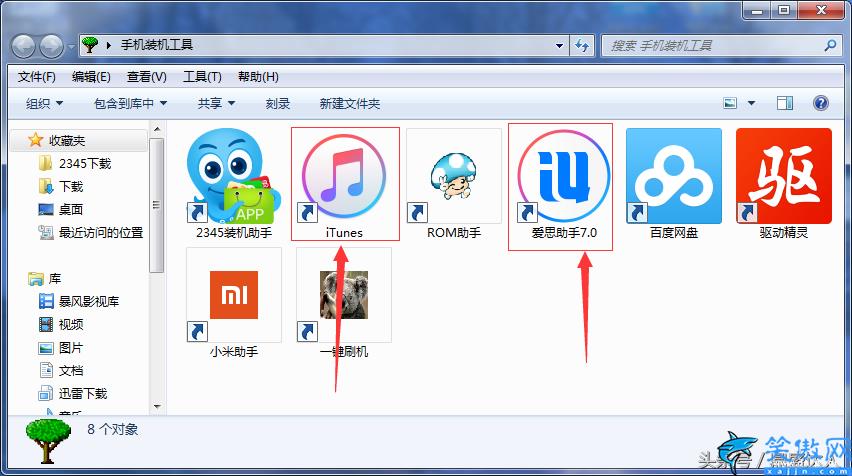Click the sidebar scroll down arrow
Image resolution: width=852 pixels, height=476 pixels.
coord(157,406)
